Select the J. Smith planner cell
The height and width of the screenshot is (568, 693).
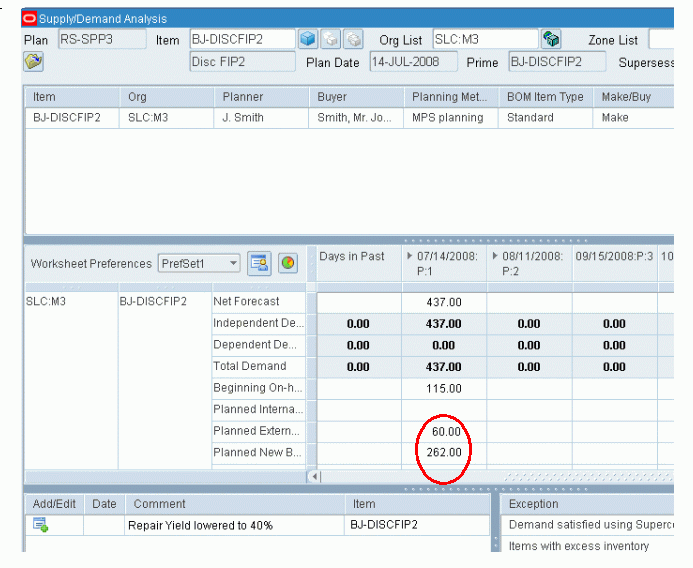[x=262, y=118]
